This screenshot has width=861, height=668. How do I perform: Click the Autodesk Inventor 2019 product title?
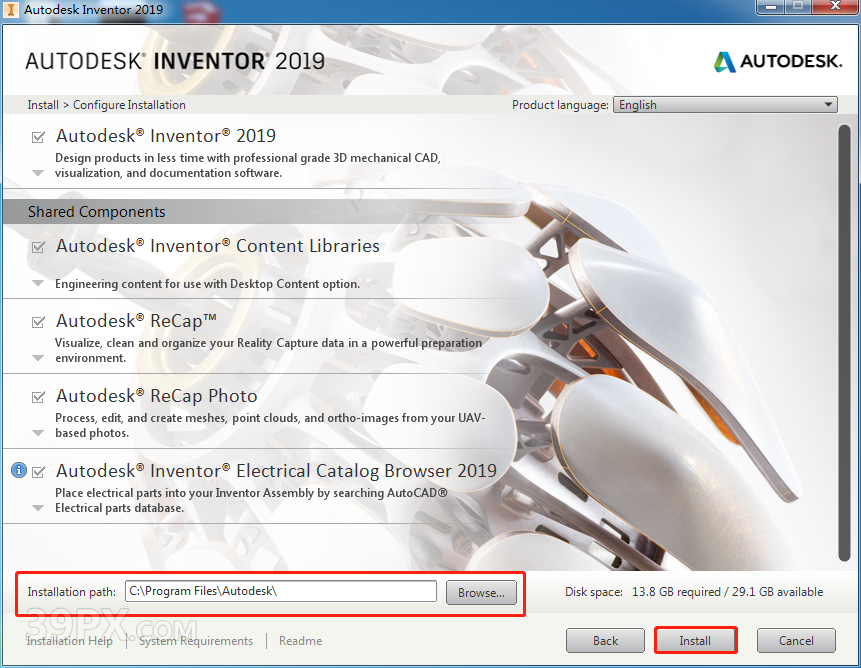click(x=166, y=136)
